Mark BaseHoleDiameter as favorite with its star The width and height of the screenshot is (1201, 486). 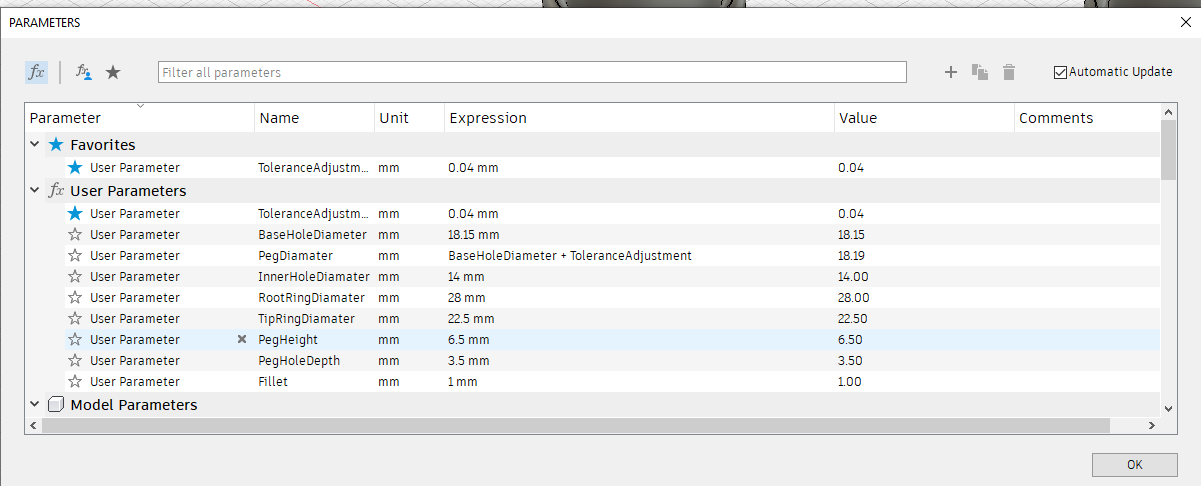pyautogui.click(x=75, y=235)
